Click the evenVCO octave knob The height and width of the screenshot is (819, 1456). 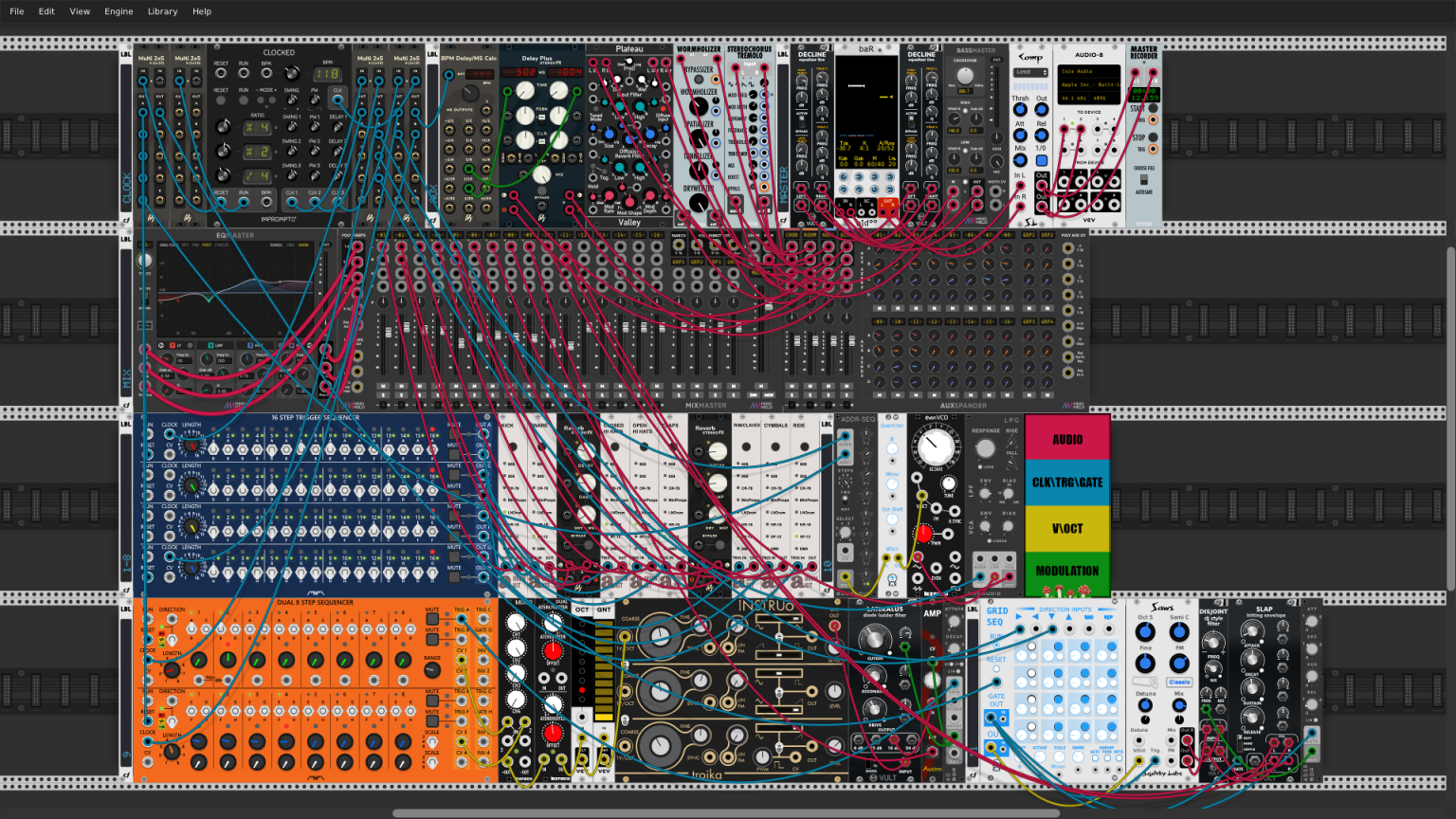point(936,446)
